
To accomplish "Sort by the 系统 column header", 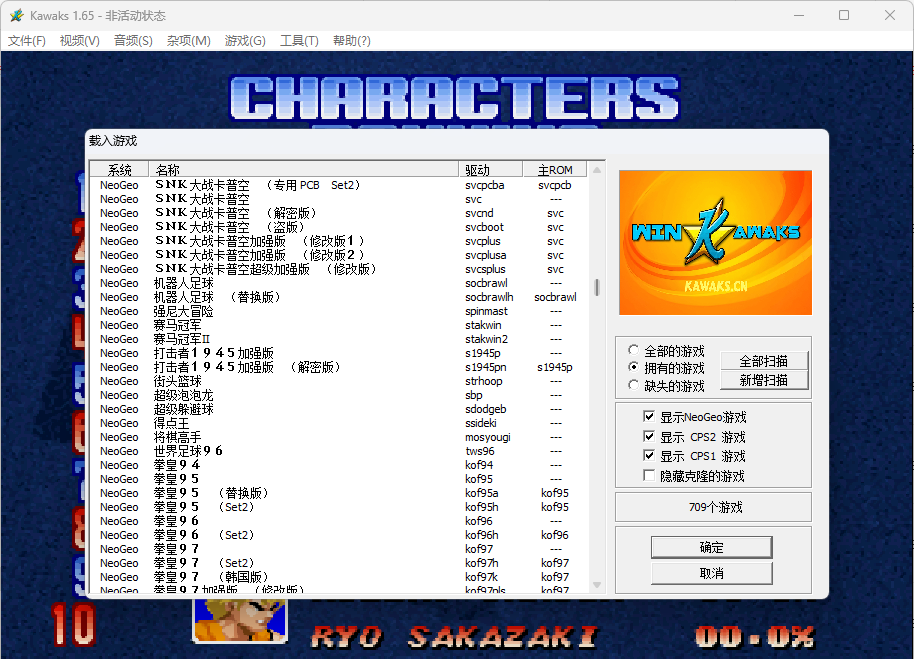I will point(119,170).
